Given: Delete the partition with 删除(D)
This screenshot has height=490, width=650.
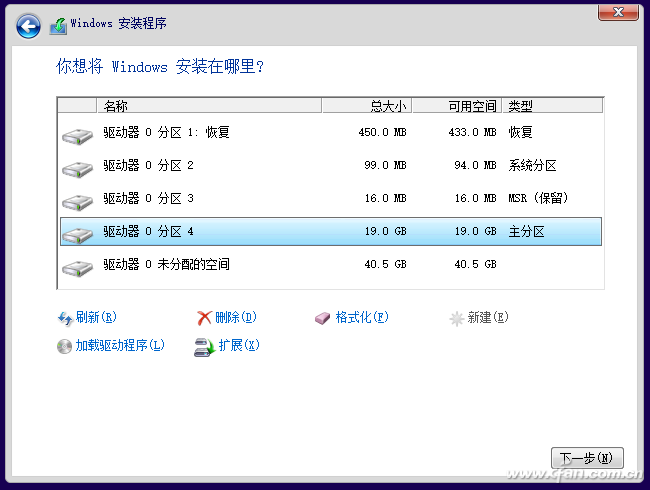Looking at the screenshot, I should (236, 318).
